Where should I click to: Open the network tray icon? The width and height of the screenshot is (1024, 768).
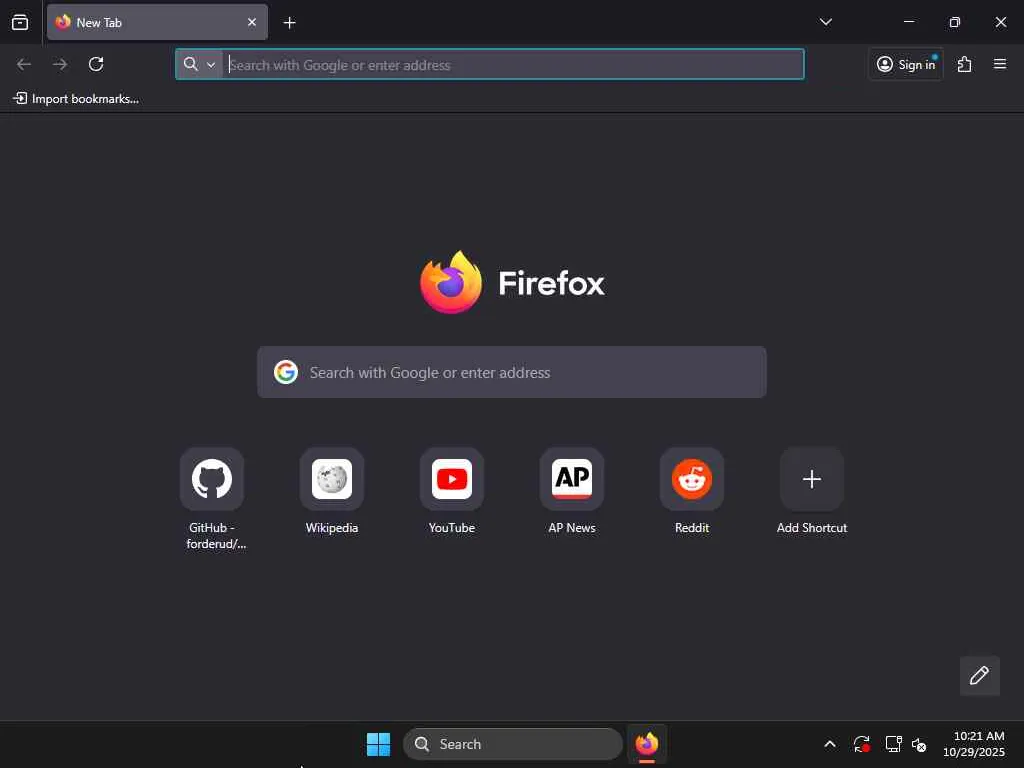pyautogui.click(x=893, y=744)
